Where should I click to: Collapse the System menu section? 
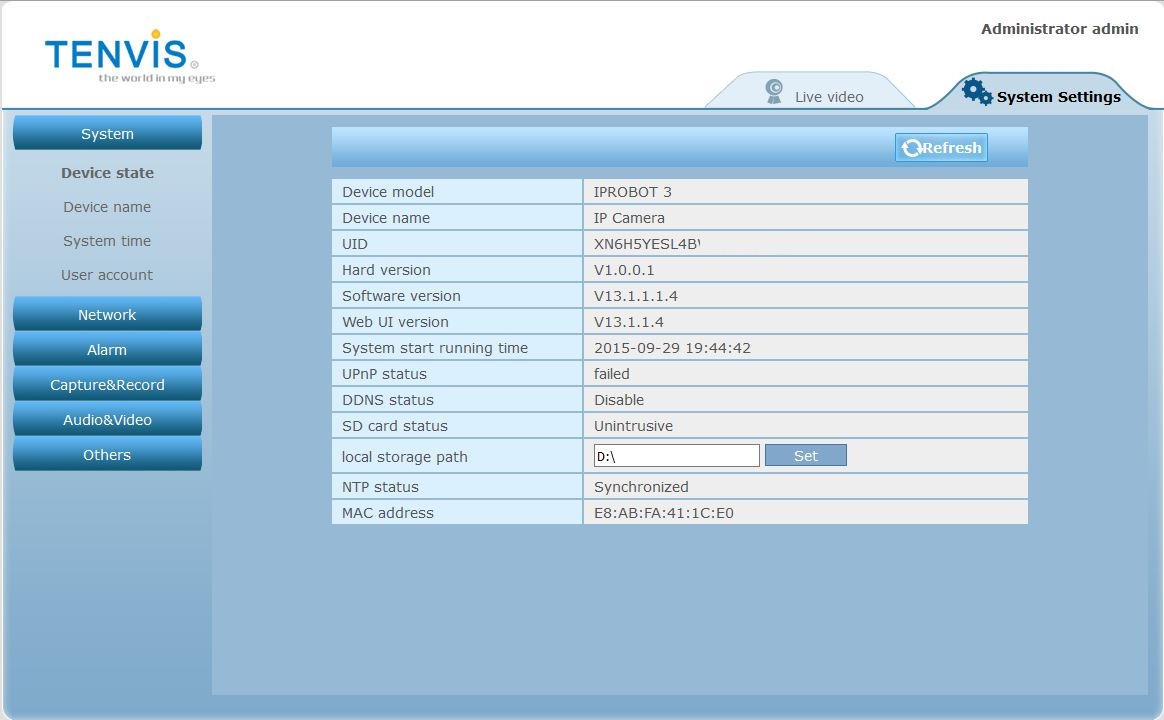click(107, 134)
